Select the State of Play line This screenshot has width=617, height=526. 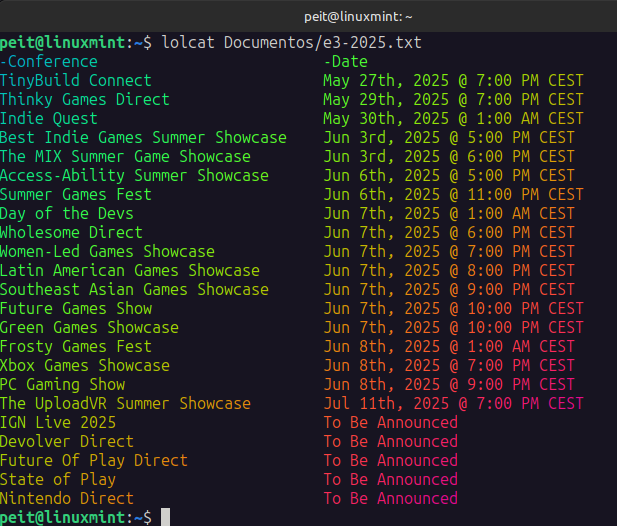pyautogui.click(x=58, y=480)
